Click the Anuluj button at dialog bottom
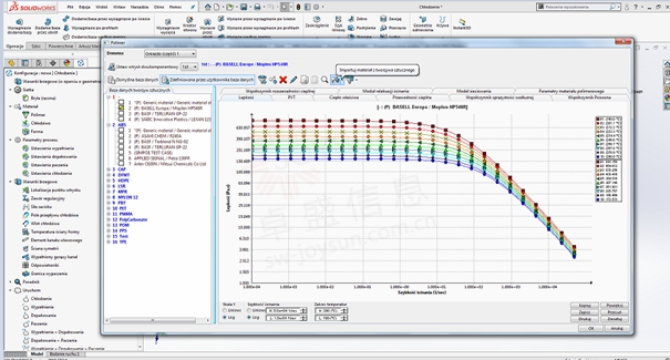This screenshot has width=670, height=360. tap(617, 328)
